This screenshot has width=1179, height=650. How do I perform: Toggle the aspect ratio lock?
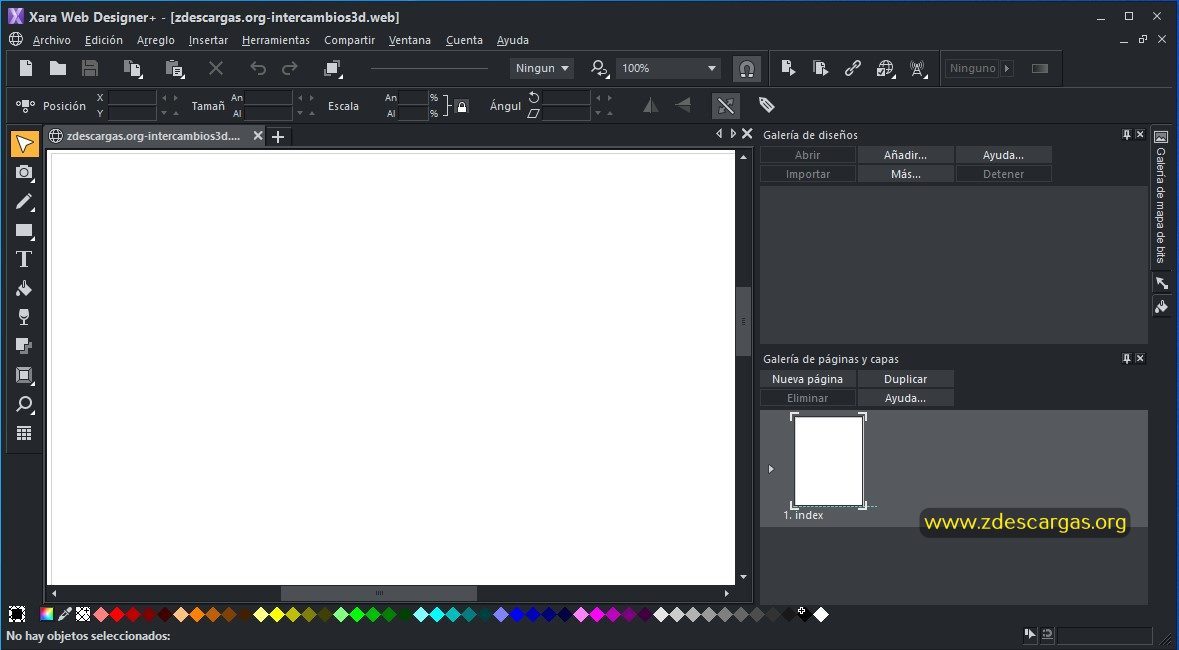(462, 106)
